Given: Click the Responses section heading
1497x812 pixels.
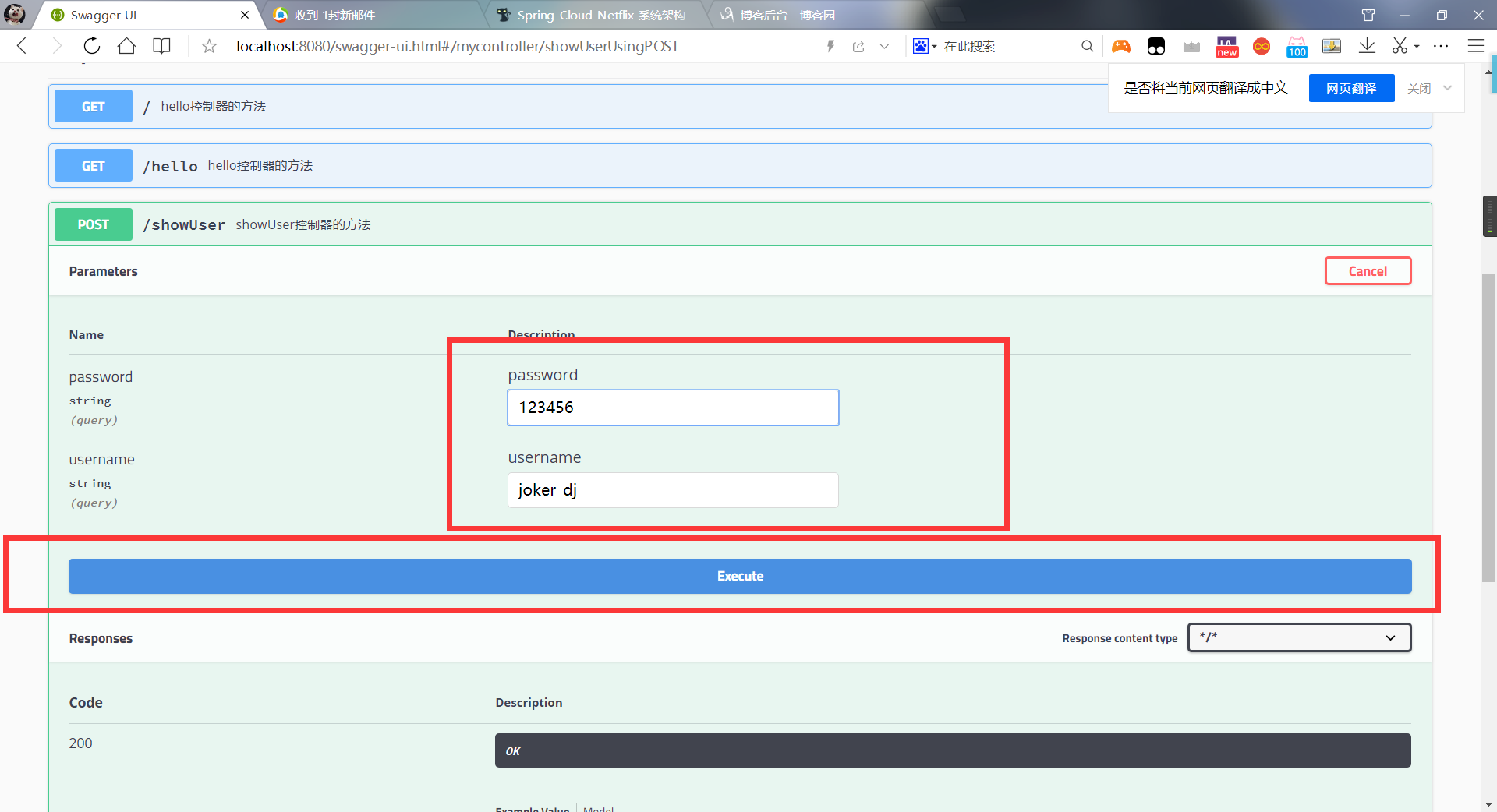Looking at the screenshot, I should pos(101,638).
